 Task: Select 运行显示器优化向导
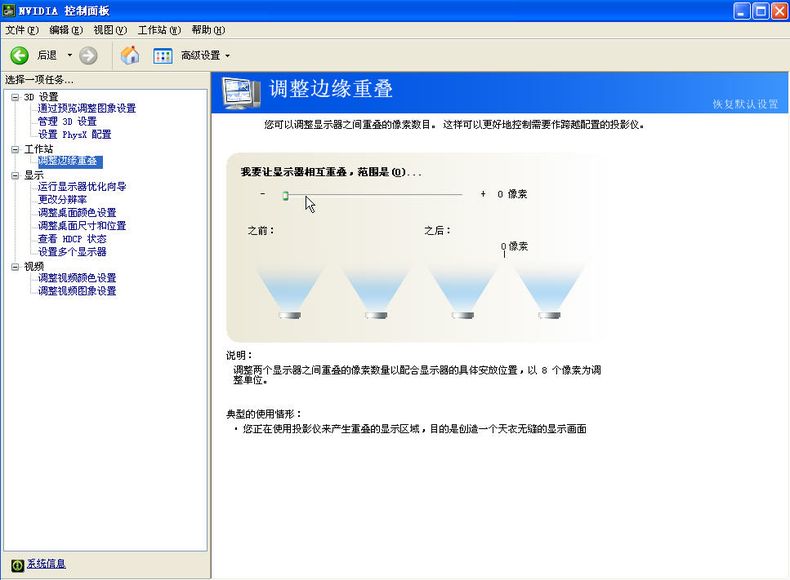point(82,186)
